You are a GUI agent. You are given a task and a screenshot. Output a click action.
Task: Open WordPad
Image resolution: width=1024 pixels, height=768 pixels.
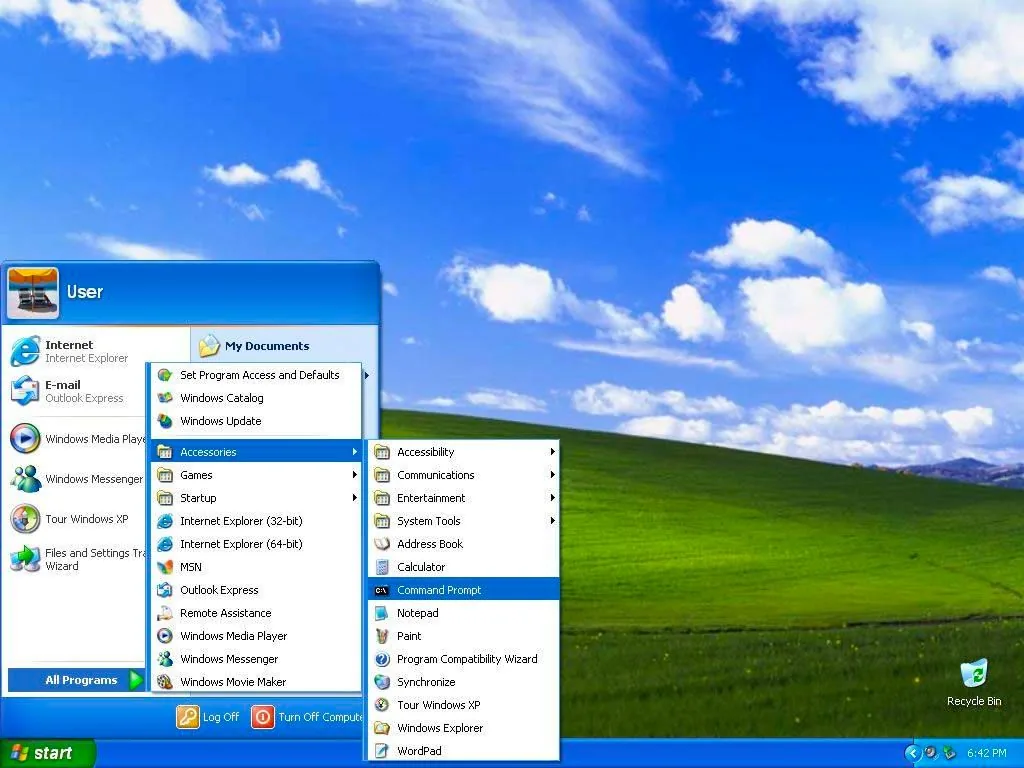419,750
